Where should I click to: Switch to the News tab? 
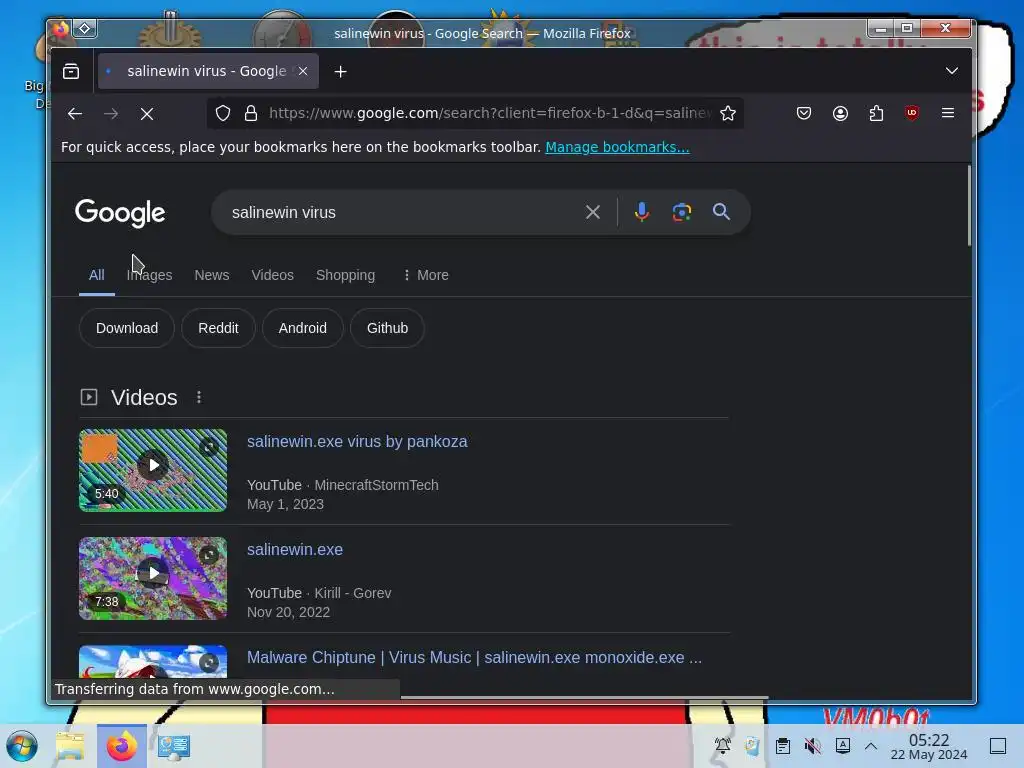pyautogui.click(x=212, y=276)
